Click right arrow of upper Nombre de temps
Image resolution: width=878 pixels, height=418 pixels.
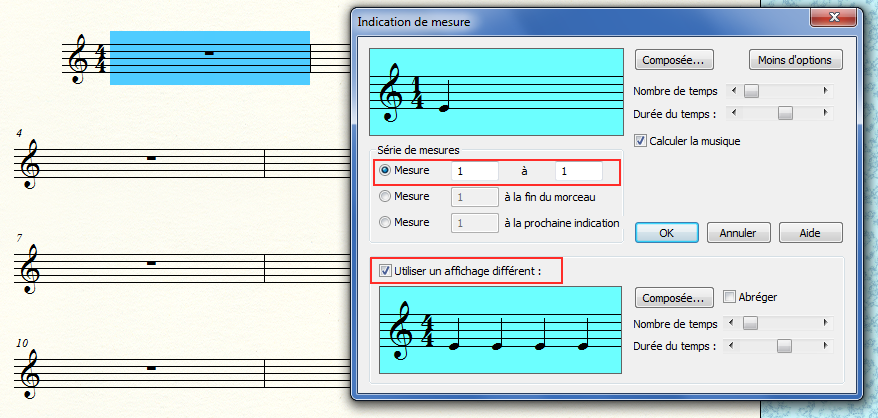(x=825, y=91)
